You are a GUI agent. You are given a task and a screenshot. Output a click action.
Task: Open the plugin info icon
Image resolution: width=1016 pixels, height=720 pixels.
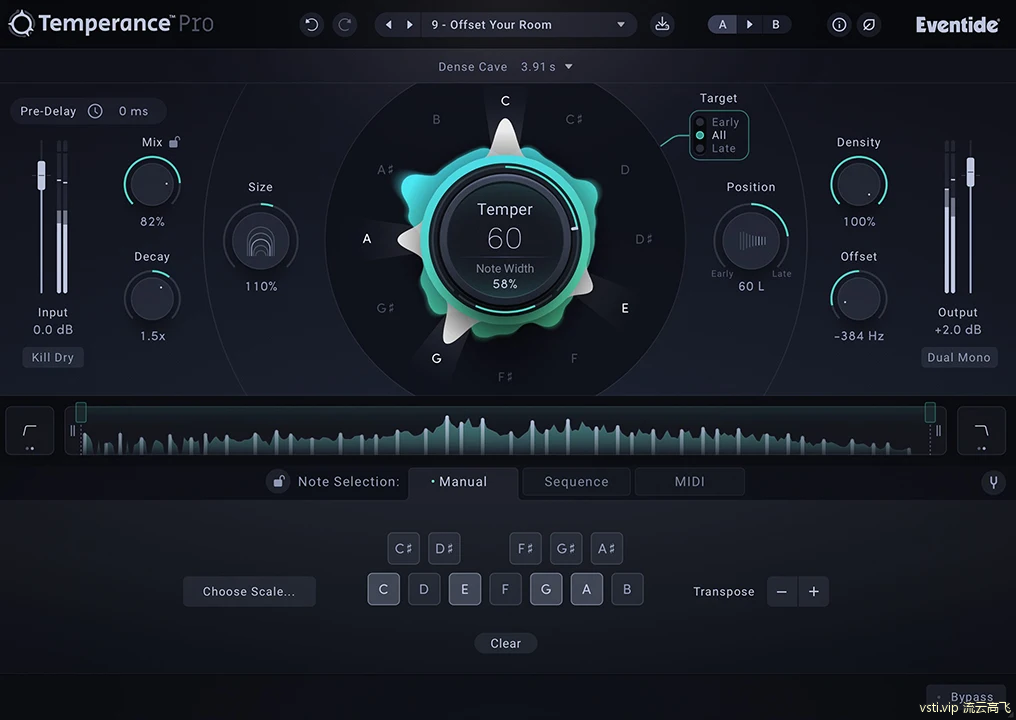coord(839,24)
